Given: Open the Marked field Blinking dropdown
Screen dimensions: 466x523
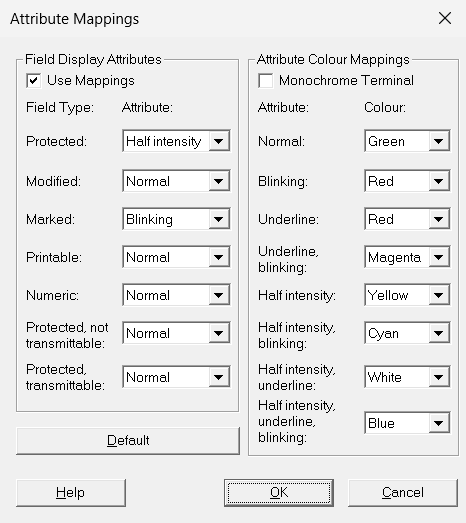Looking at the screenshot, I should (x=176, y=219).
